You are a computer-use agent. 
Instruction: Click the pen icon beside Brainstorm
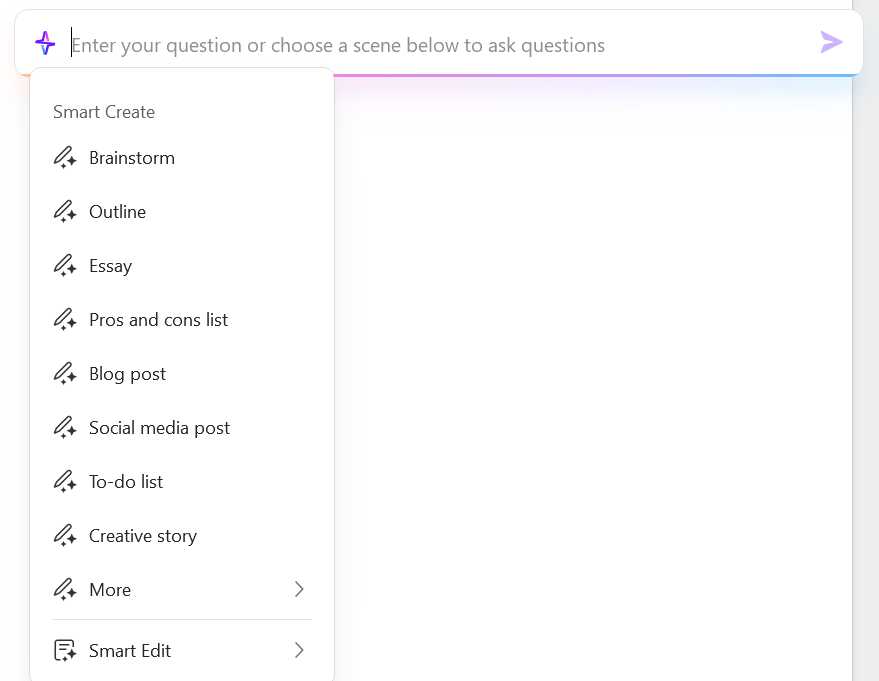pyautogui.click(x=65, y=158)
